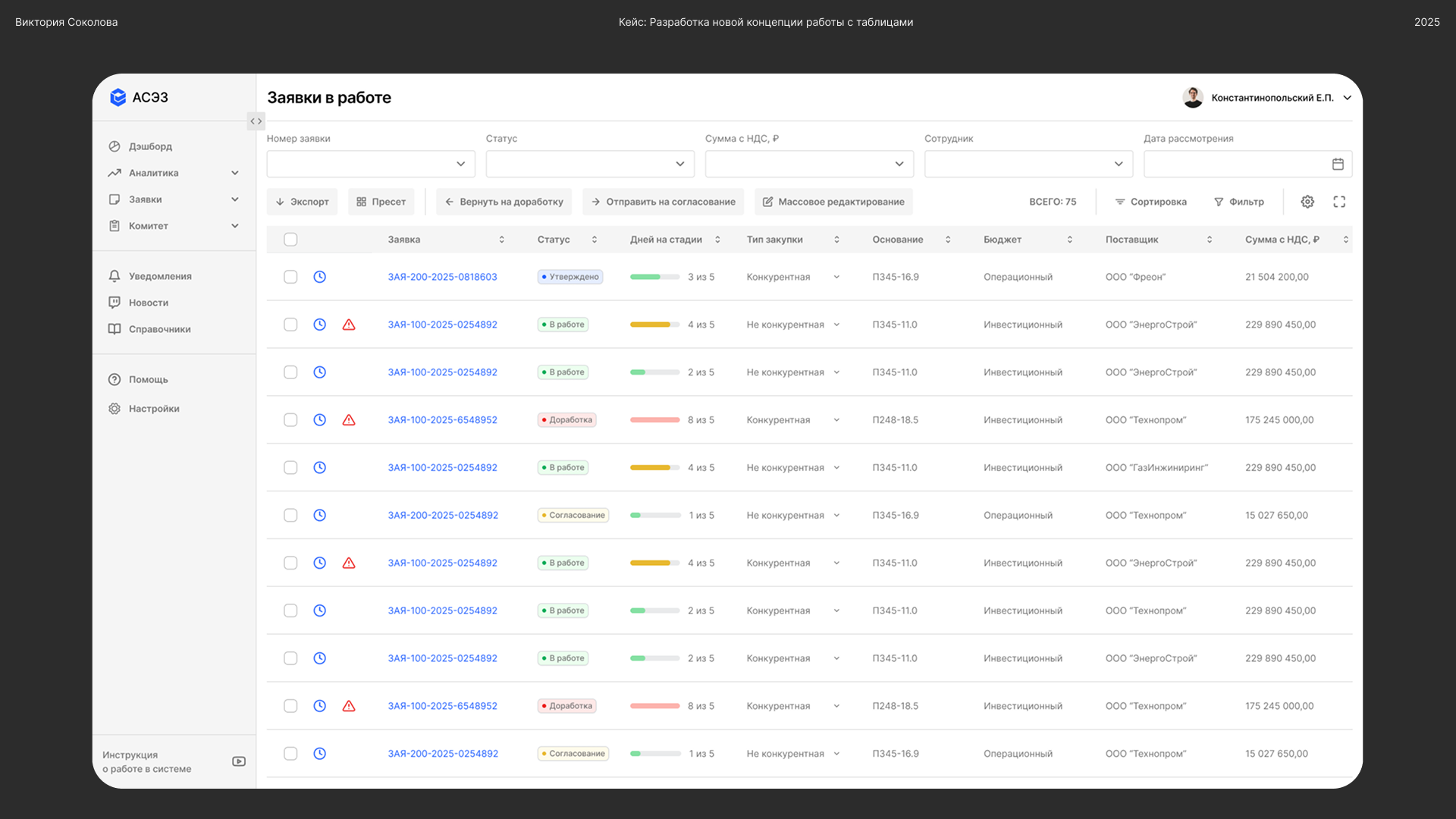Expand the Аналитика sidebar section
This screenshot has height=819, width=1456.
click(235, 173)
